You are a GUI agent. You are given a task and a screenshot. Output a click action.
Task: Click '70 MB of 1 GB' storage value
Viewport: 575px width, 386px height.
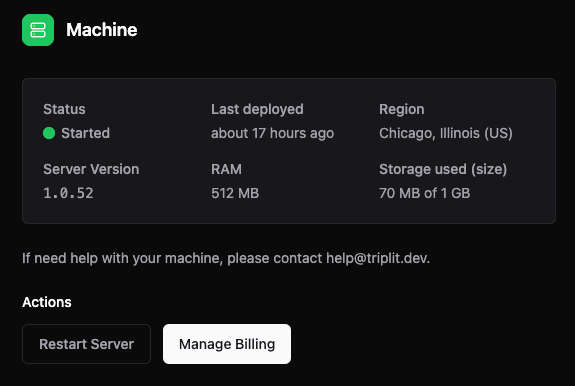click(x=425, y=193)
